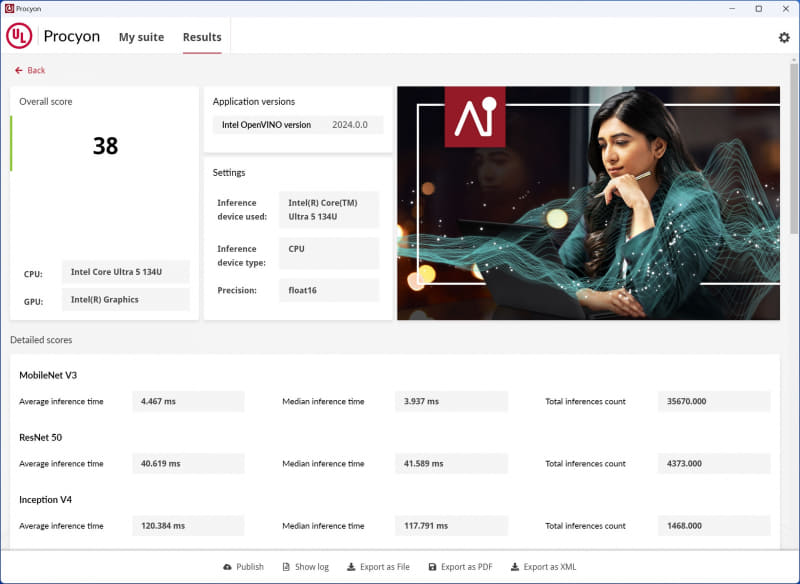Viewport: 800px width, 584px height.
Task: Click the Export as PDF icon
Action: (433, 566)
